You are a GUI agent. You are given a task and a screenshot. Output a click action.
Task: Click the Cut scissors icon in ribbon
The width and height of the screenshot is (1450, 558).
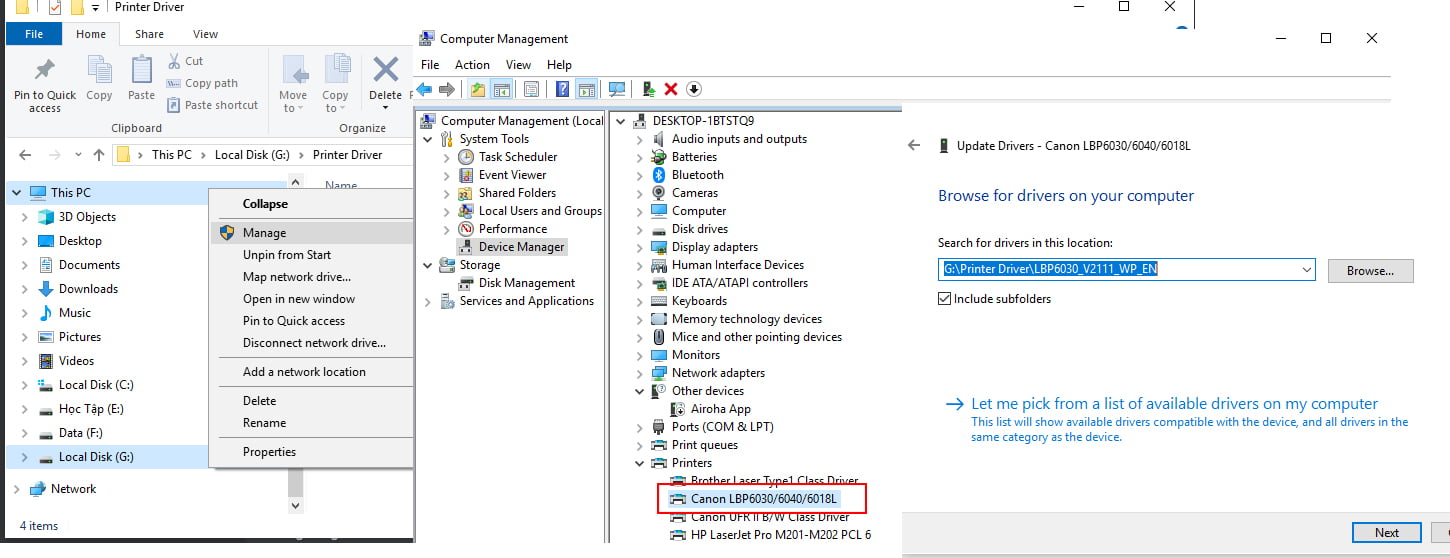click(174, 61)
